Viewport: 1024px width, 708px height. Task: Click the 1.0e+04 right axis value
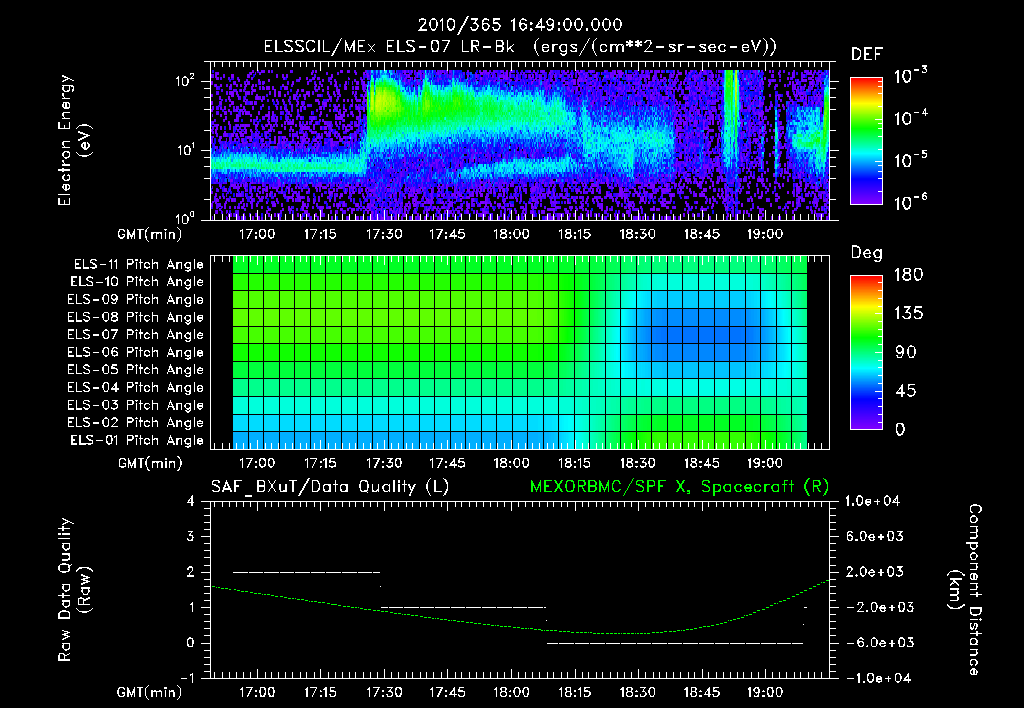872,502
